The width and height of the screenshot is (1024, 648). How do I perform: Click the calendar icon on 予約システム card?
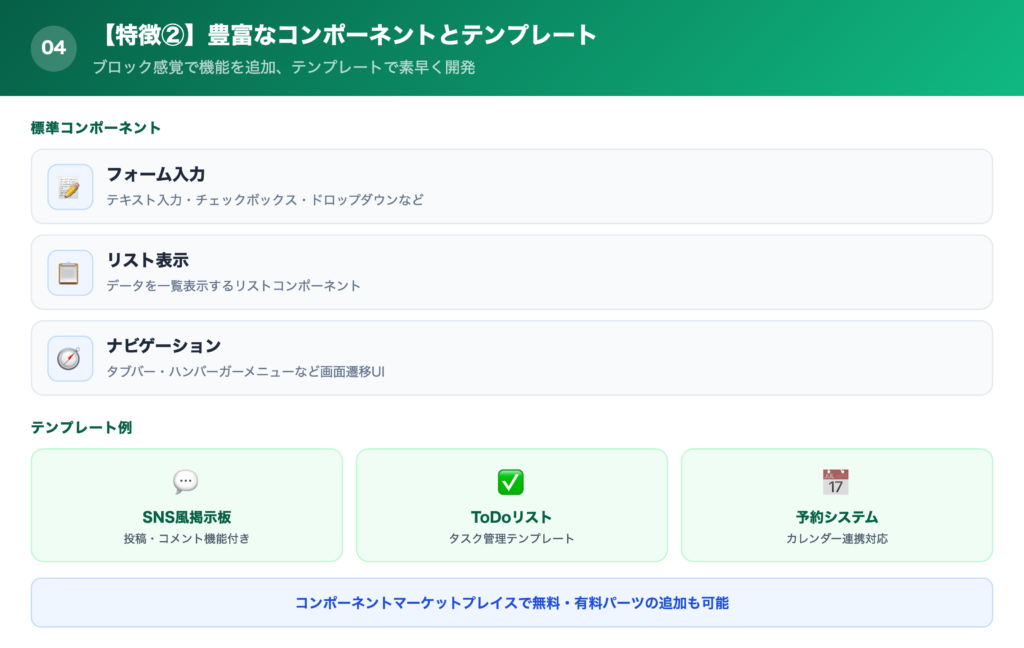(x=837, y=480)
